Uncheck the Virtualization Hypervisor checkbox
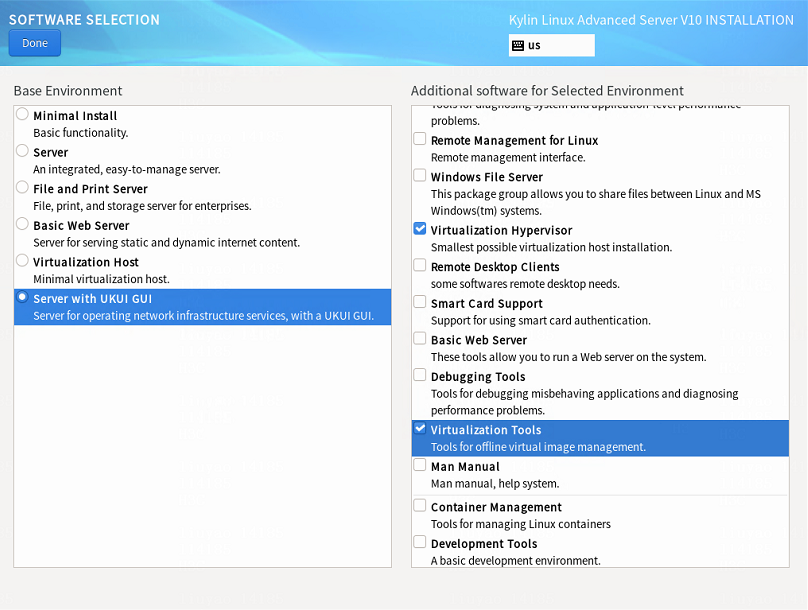808x610 pixels. click(x=420, y=229)
